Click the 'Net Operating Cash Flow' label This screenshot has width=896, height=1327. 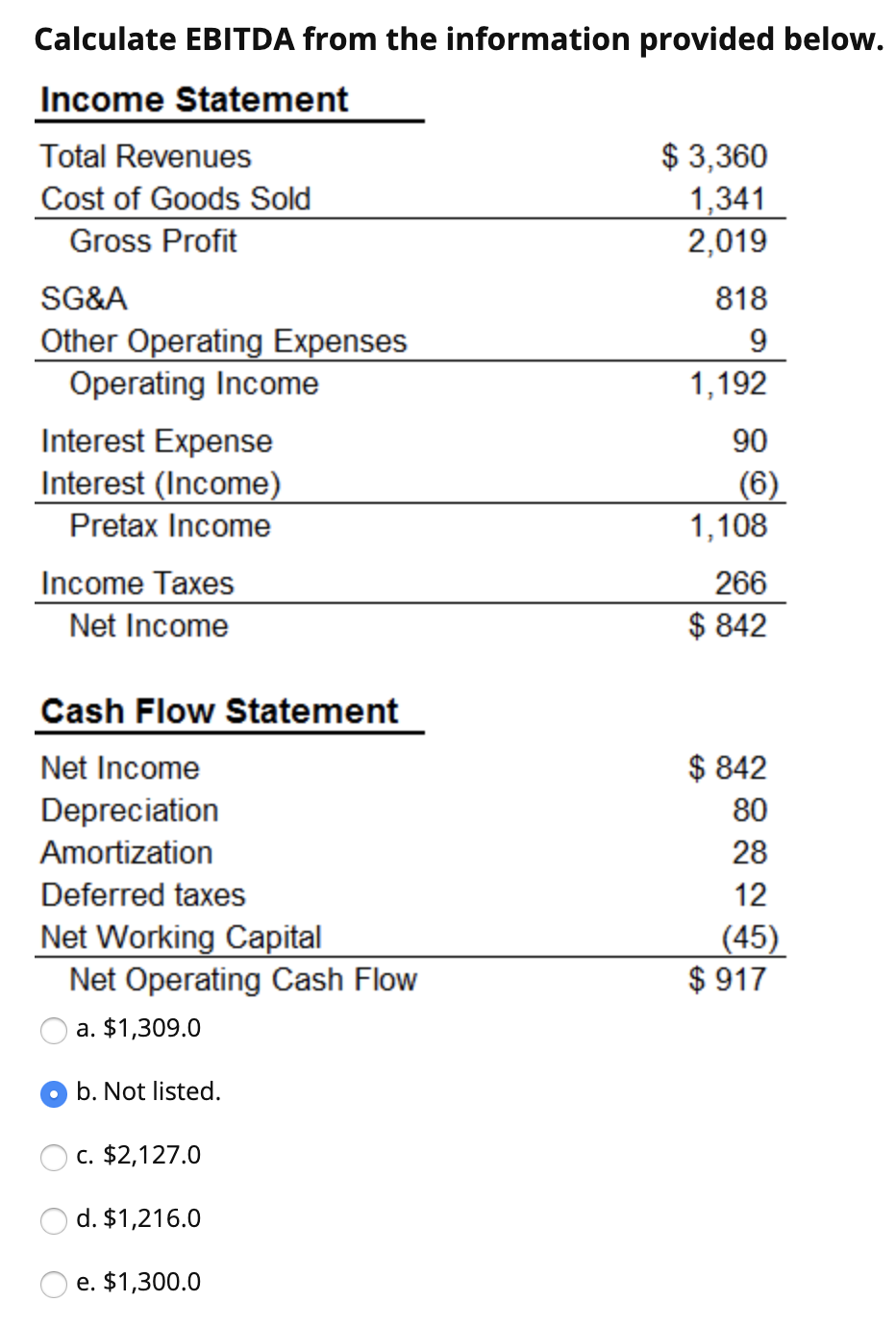pyautogui.click(x=243, y=980)
